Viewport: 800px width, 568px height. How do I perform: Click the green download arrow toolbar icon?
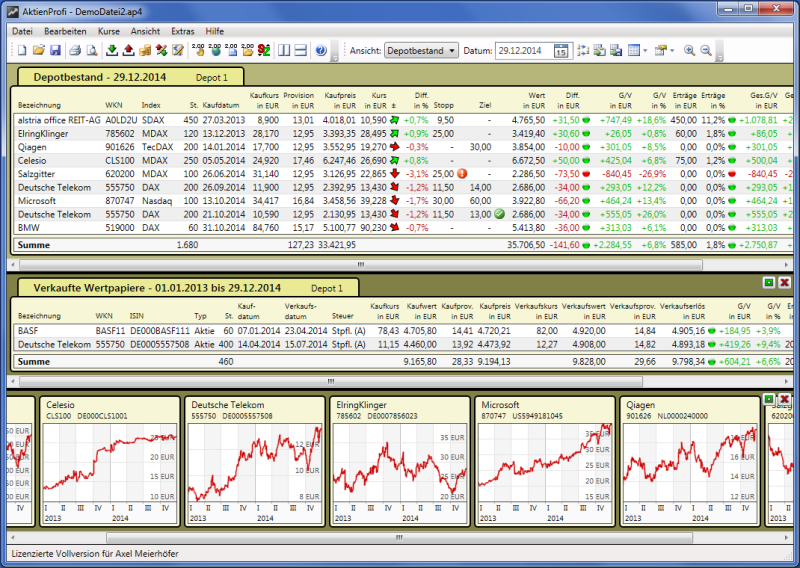tap(111, 50)
